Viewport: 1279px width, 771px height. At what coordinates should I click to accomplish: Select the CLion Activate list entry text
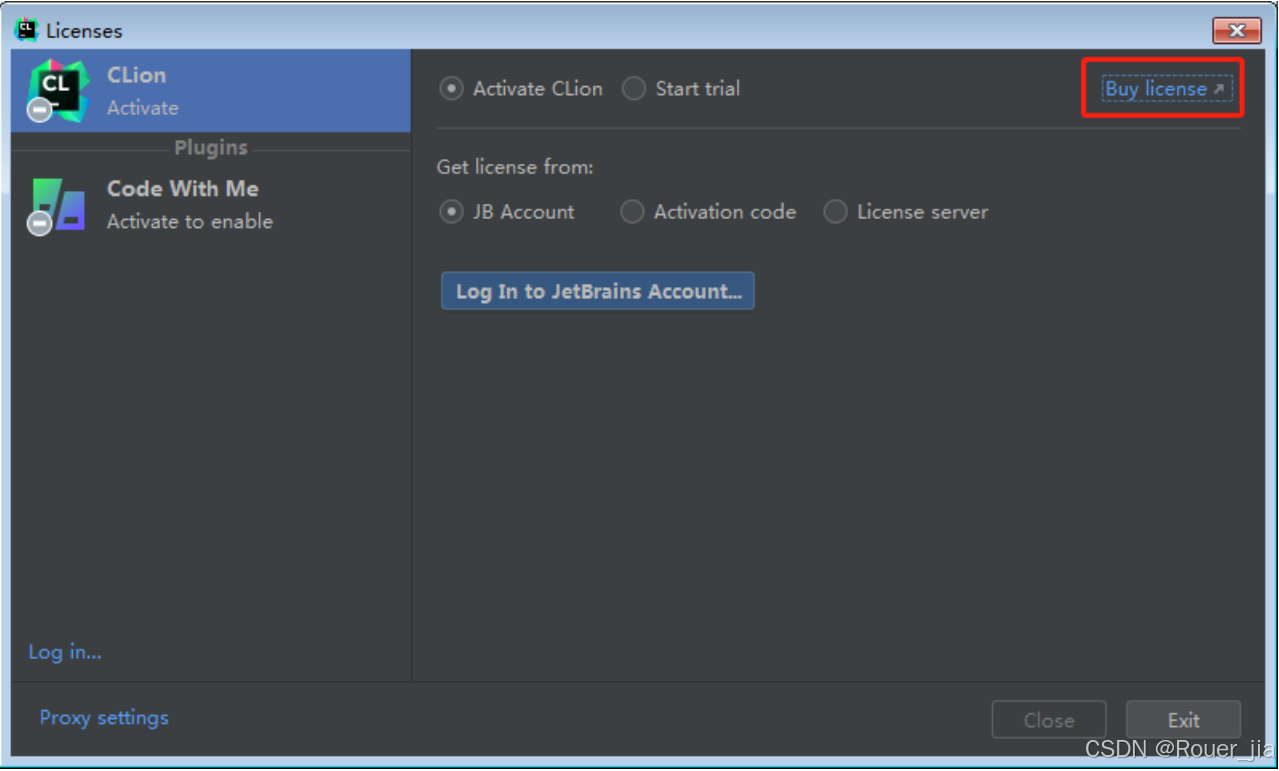click(143, 91)
